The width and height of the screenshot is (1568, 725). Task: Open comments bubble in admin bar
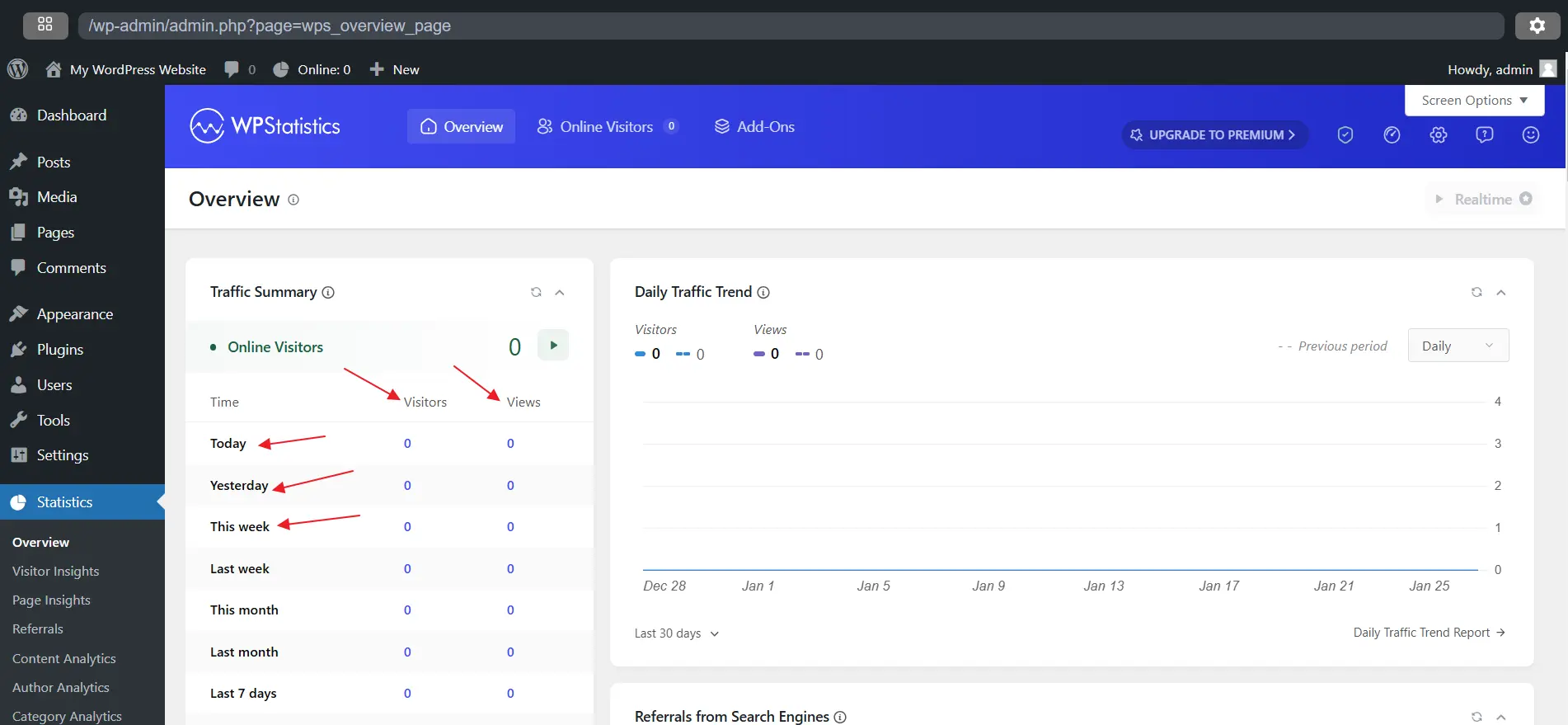tap(239, 69)
